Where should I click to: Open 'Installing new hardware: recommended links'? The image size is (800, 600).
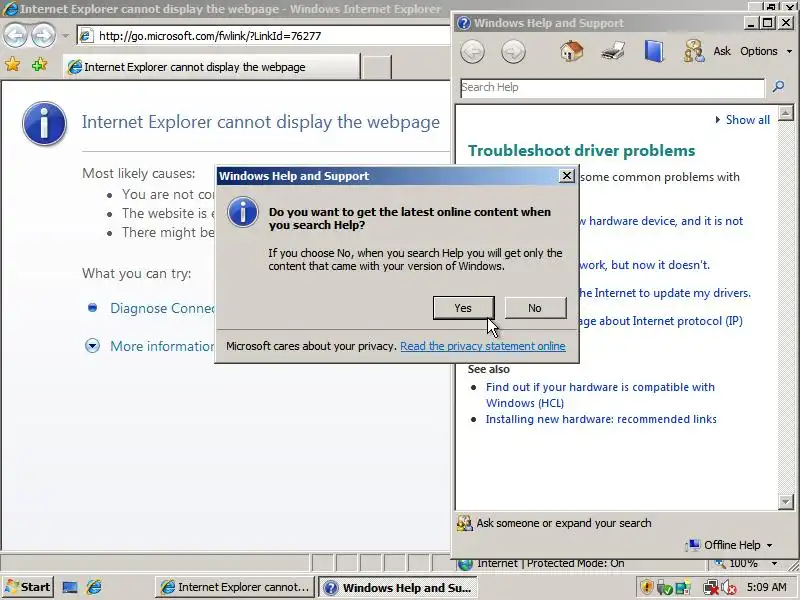[601, 419]
